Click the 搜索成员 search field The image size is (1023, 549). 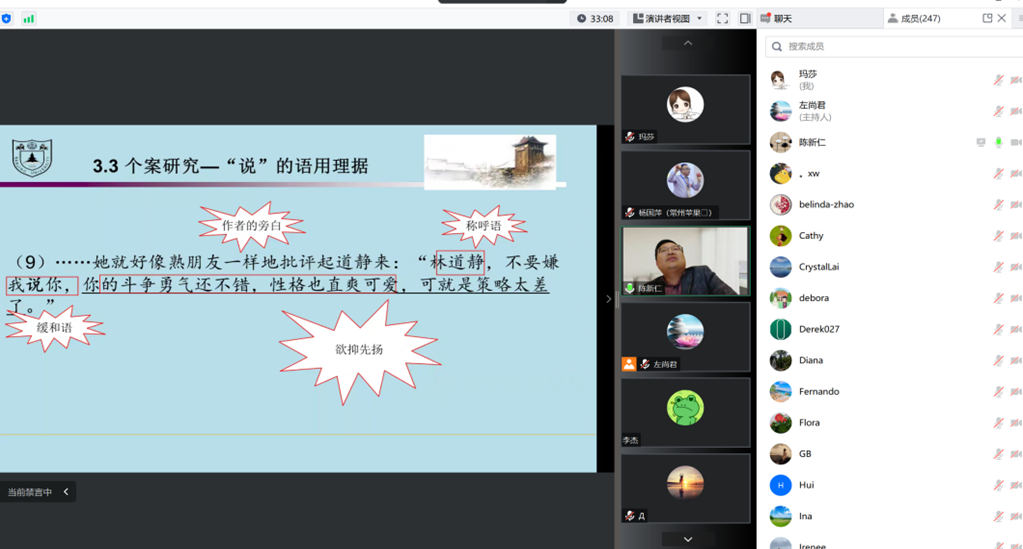click(x=890, y=46)
